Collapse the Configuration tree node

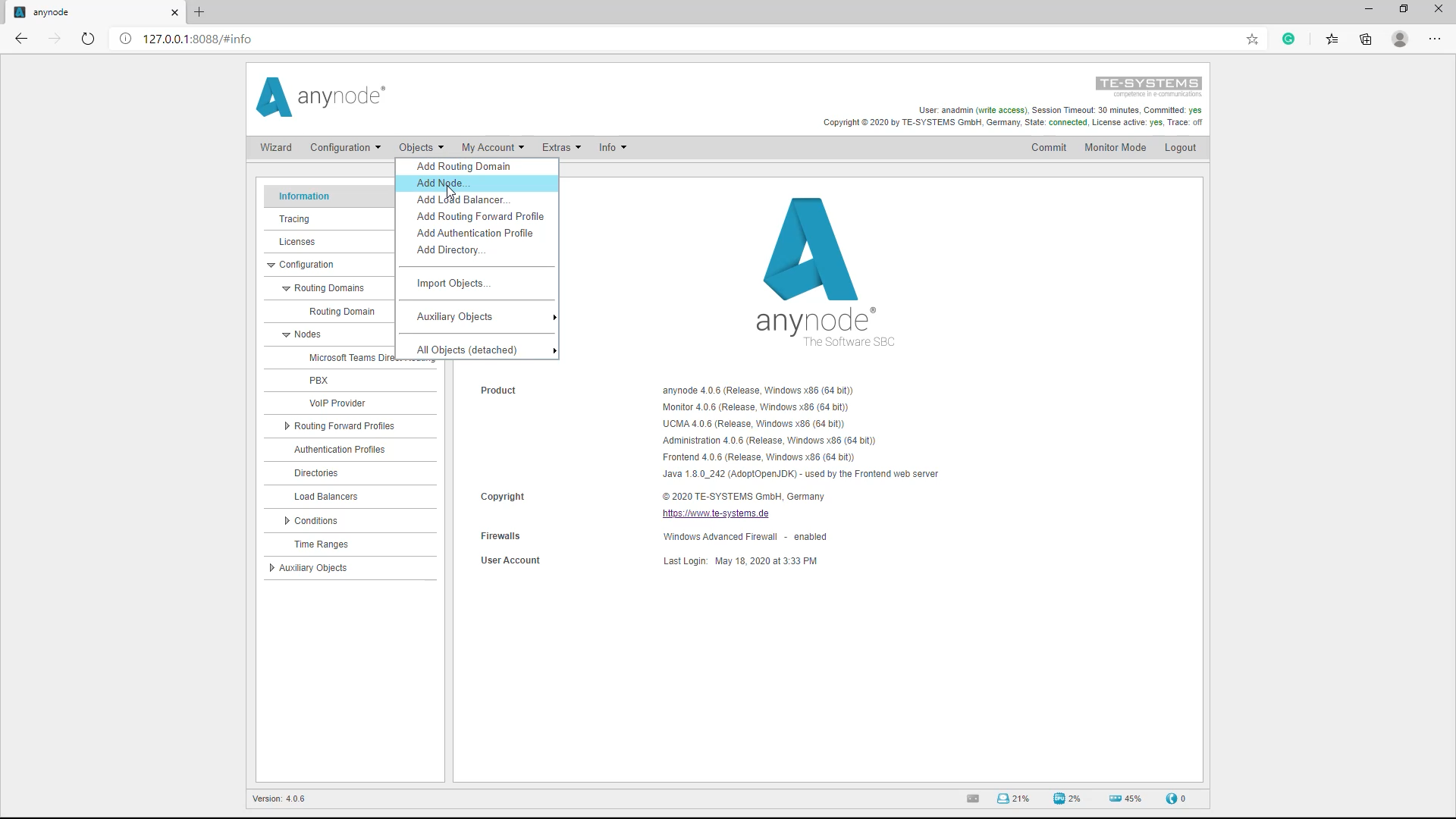pos(271,265)
